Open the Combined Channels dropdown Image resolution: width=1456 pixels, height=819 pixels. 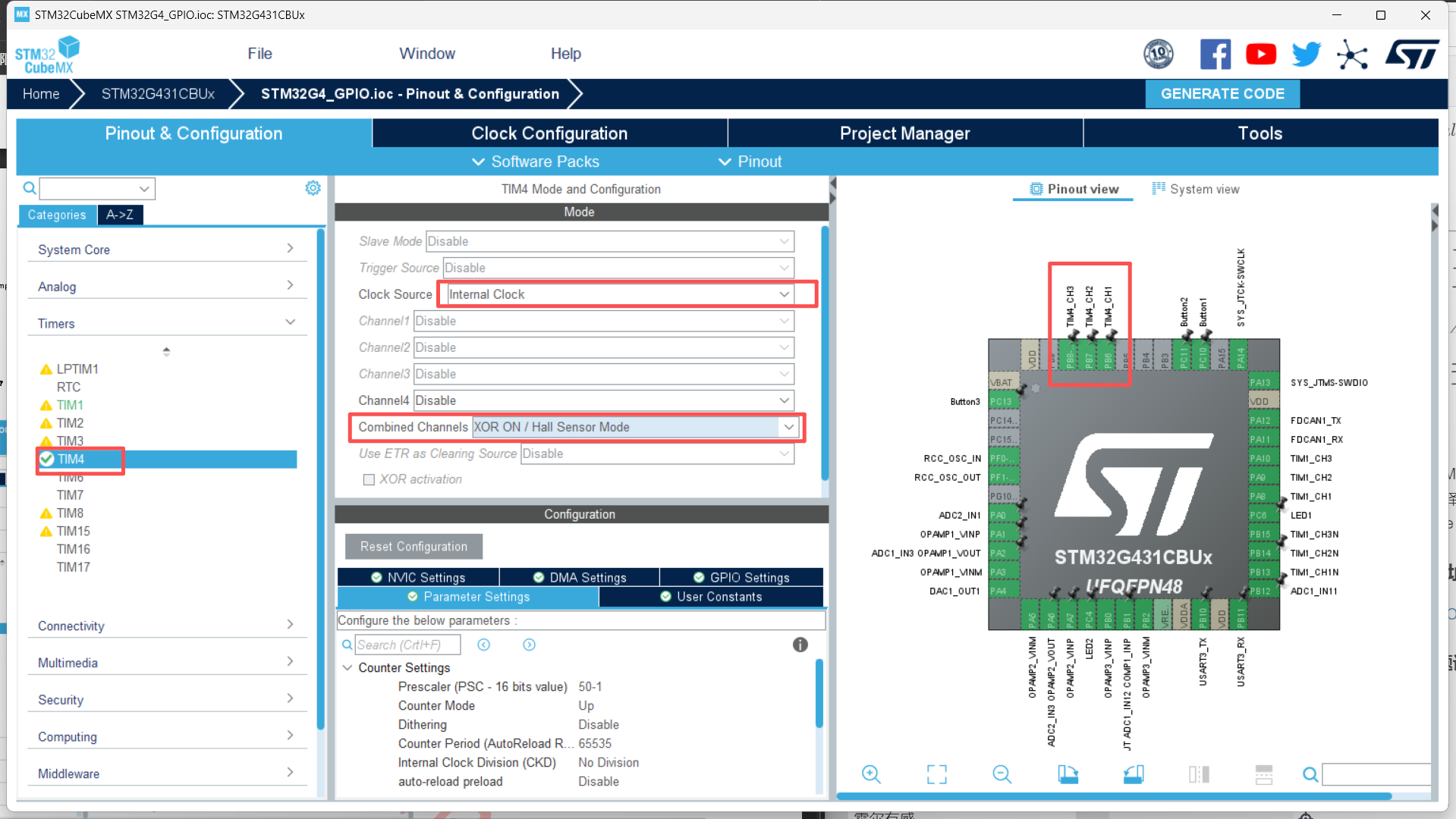[x=635, y=427]
